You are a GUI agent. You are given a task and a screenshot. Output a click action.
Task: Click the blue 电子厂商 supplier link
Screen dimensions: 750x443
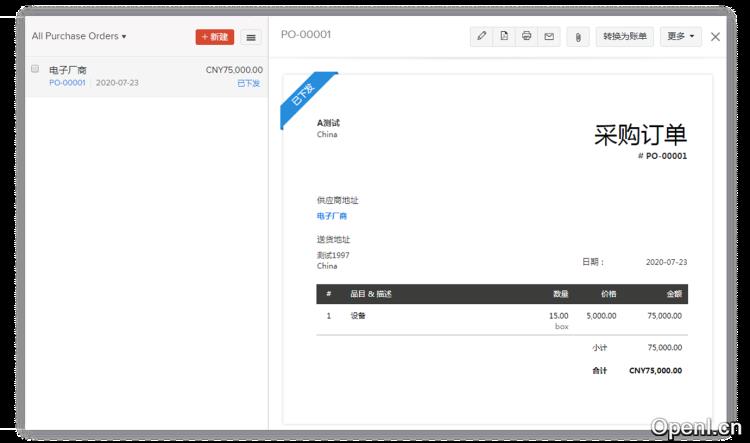tap(331, 216)
